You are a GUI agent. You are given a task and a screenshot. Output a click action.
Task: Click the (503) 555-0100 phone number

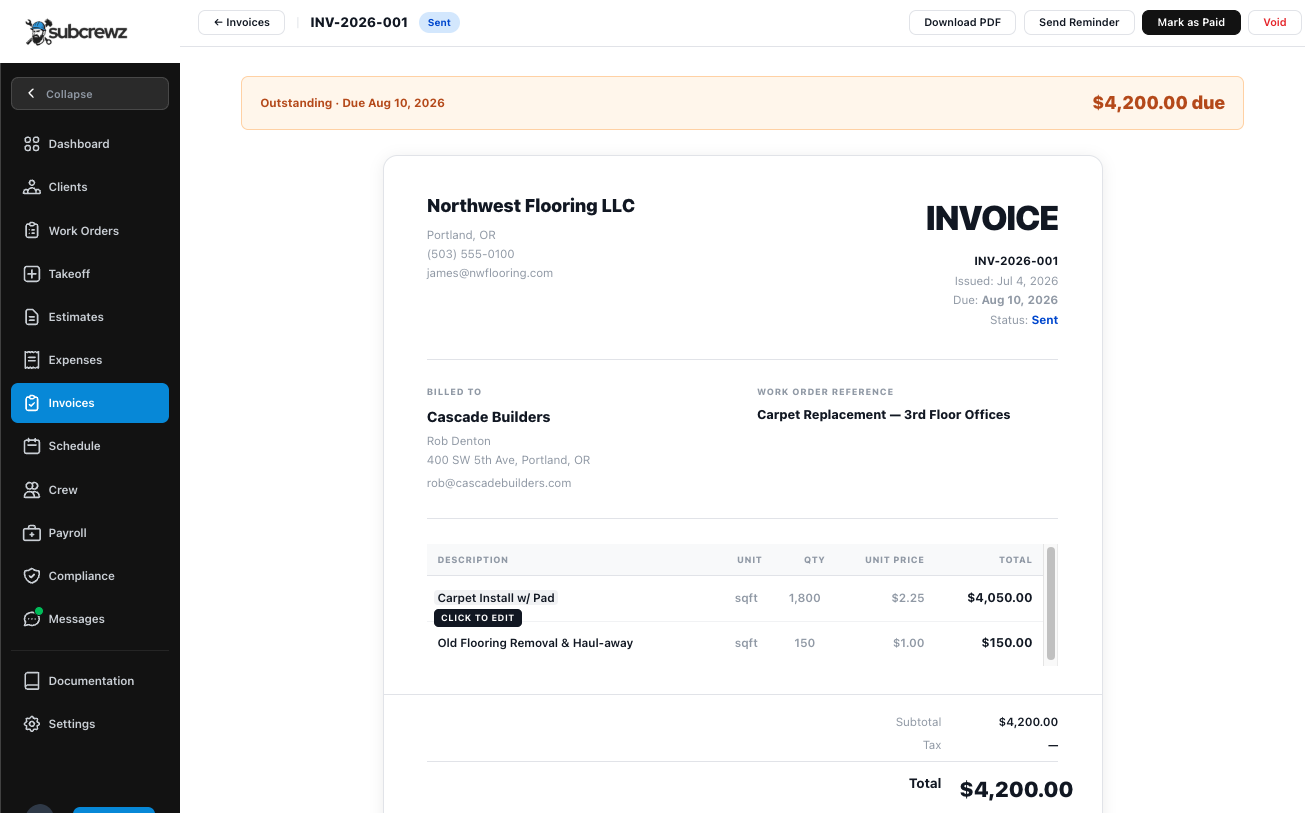[x=471, y=254]
